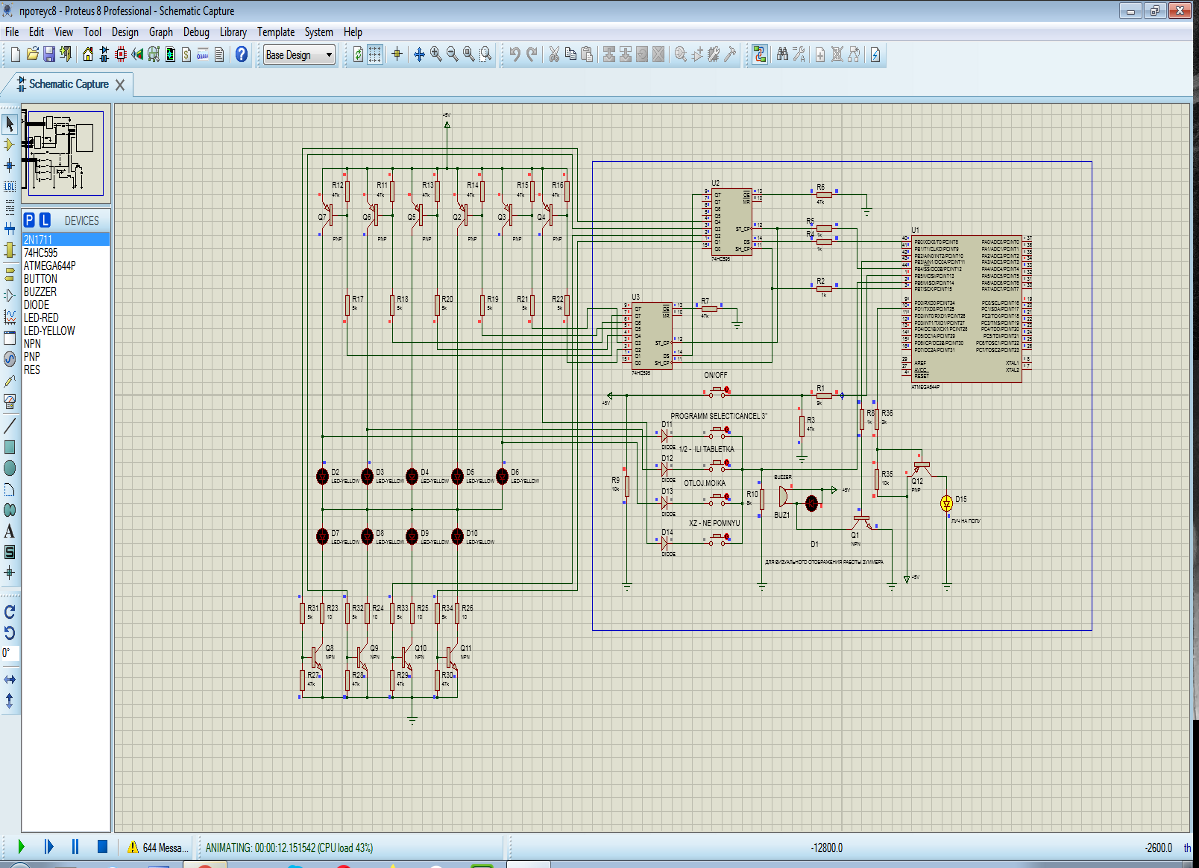Open the 644 Messages log

[x=157, y=847]
